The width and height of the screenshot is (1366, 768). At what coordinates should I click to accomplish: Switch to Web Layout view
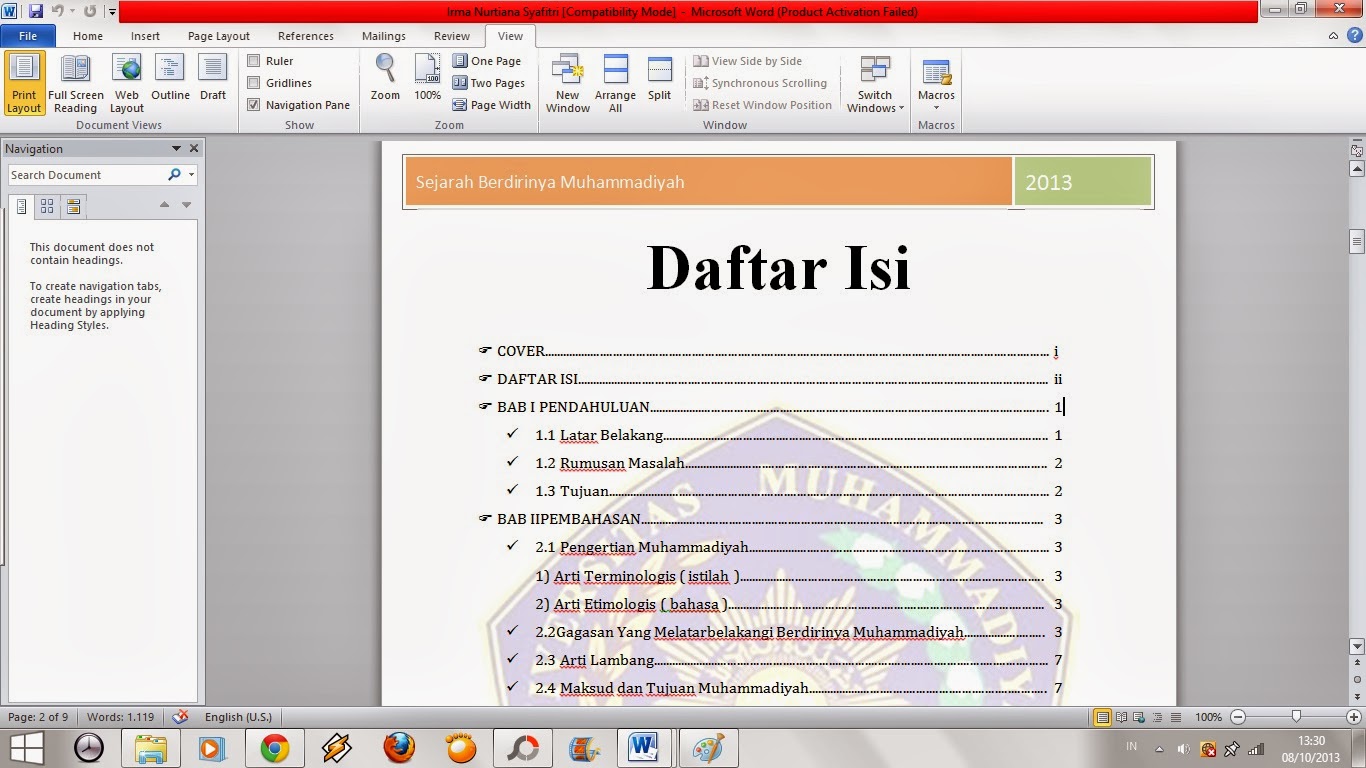127,84
